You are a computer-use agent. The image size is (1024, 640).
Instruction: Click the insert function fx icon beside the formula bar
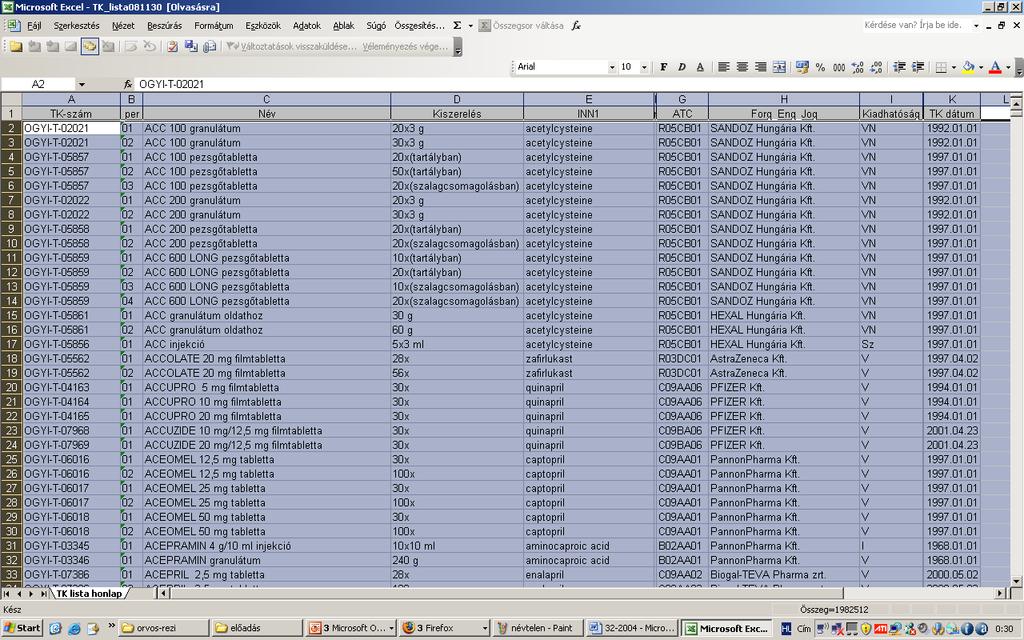128,84
